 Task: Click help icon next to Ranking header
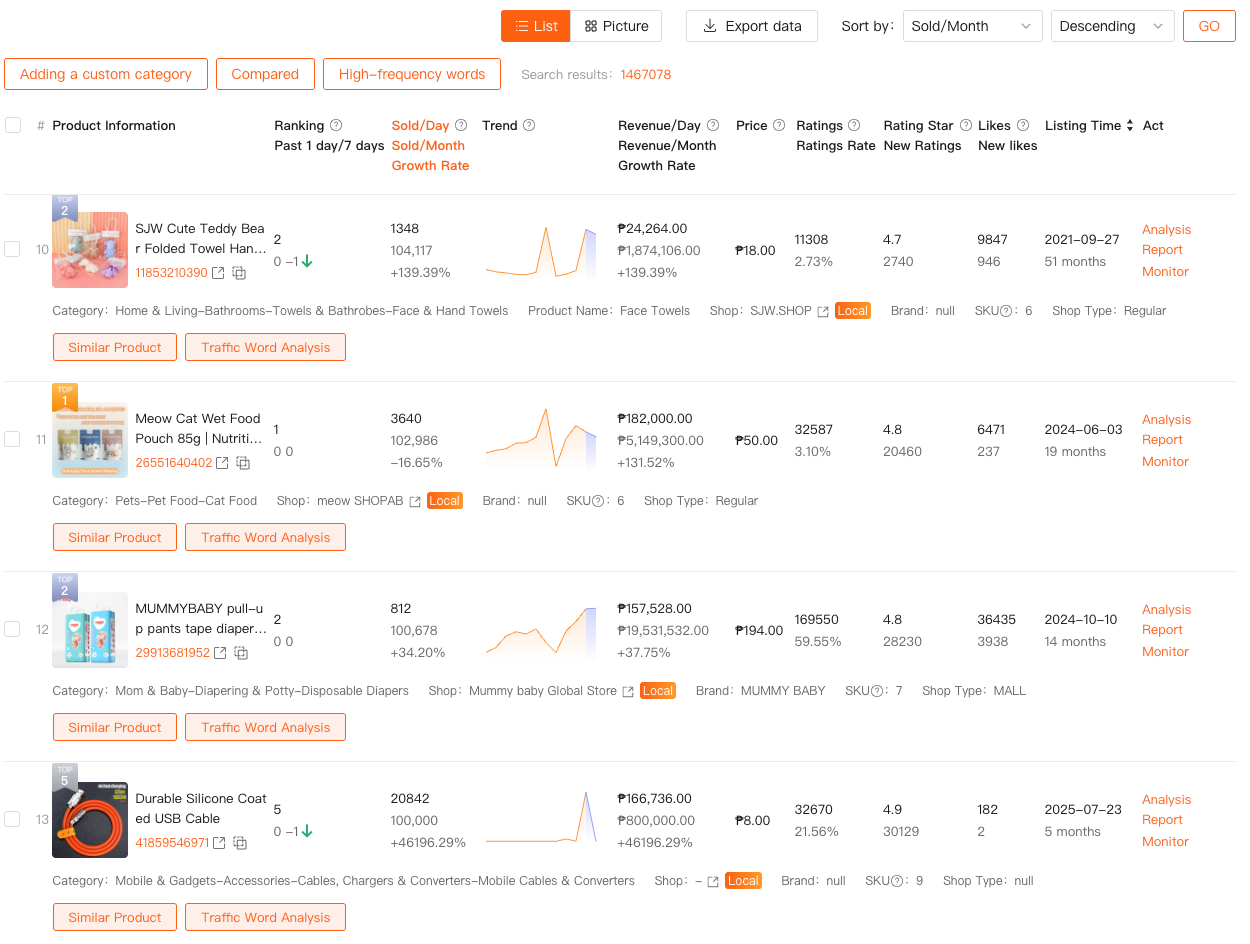(336, 126)
